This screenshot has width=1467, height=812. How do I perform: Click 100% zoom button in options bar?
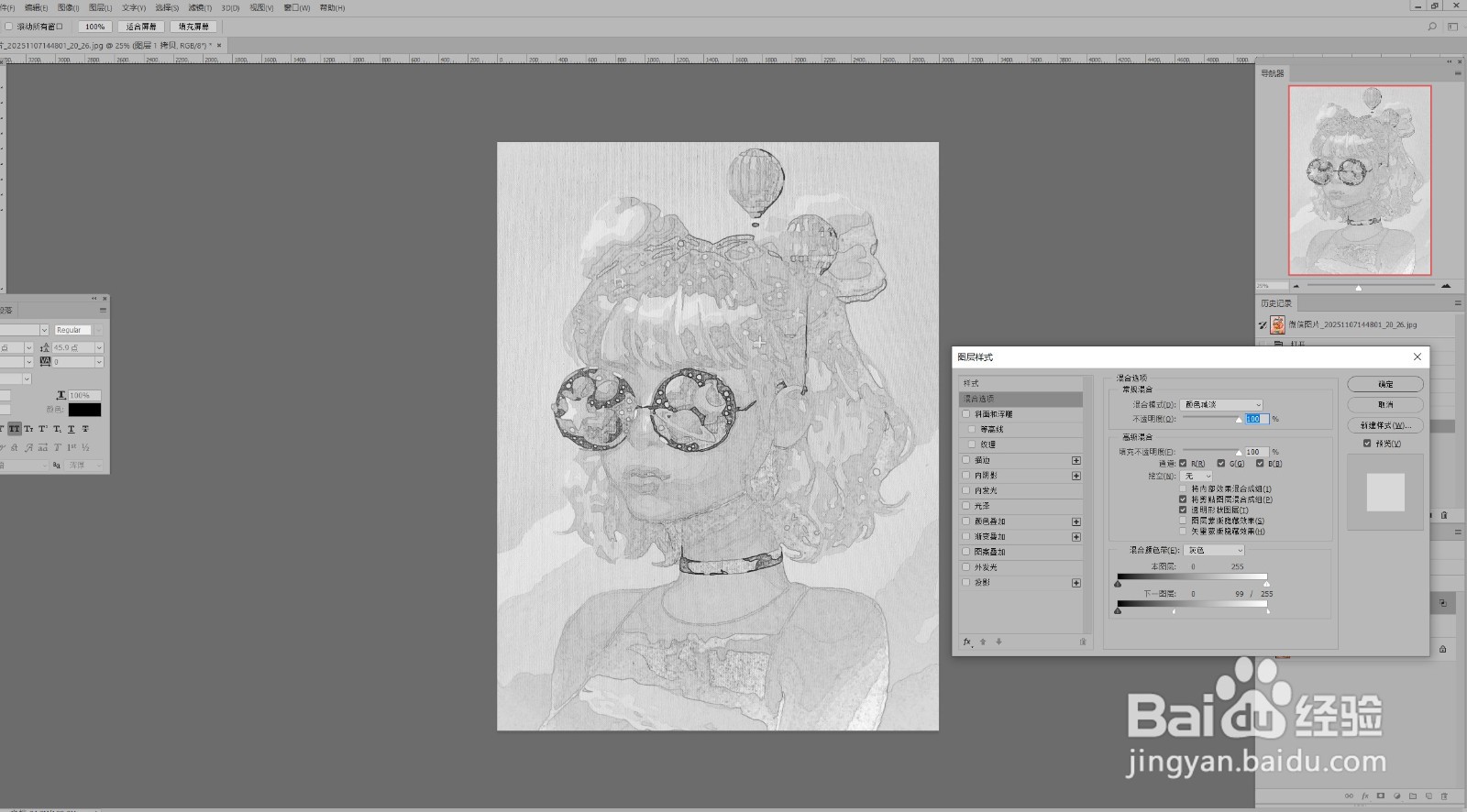[x=94, y=27]
